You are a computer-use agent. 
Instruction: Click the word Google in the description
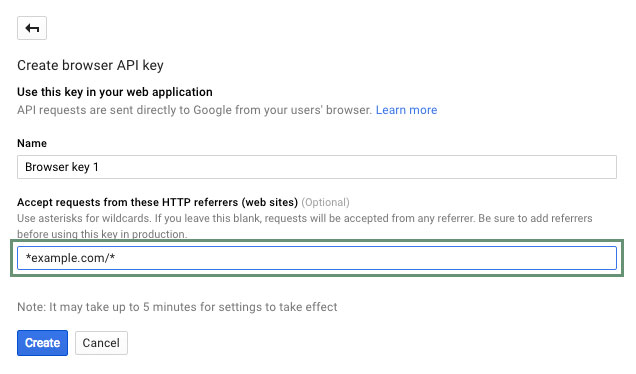212,110
